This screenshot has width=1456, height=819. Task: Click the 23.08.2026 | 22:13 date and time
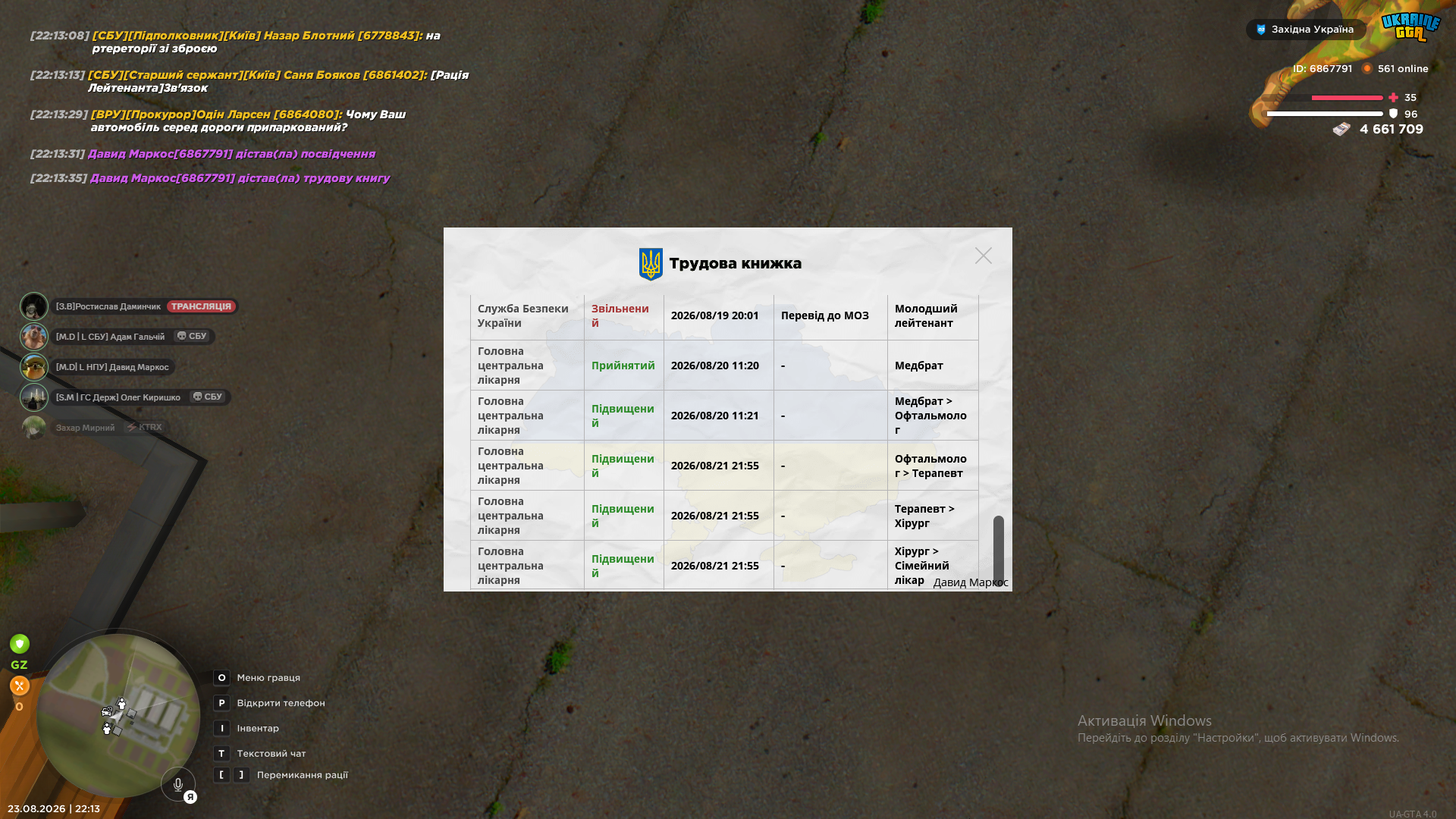54,808
